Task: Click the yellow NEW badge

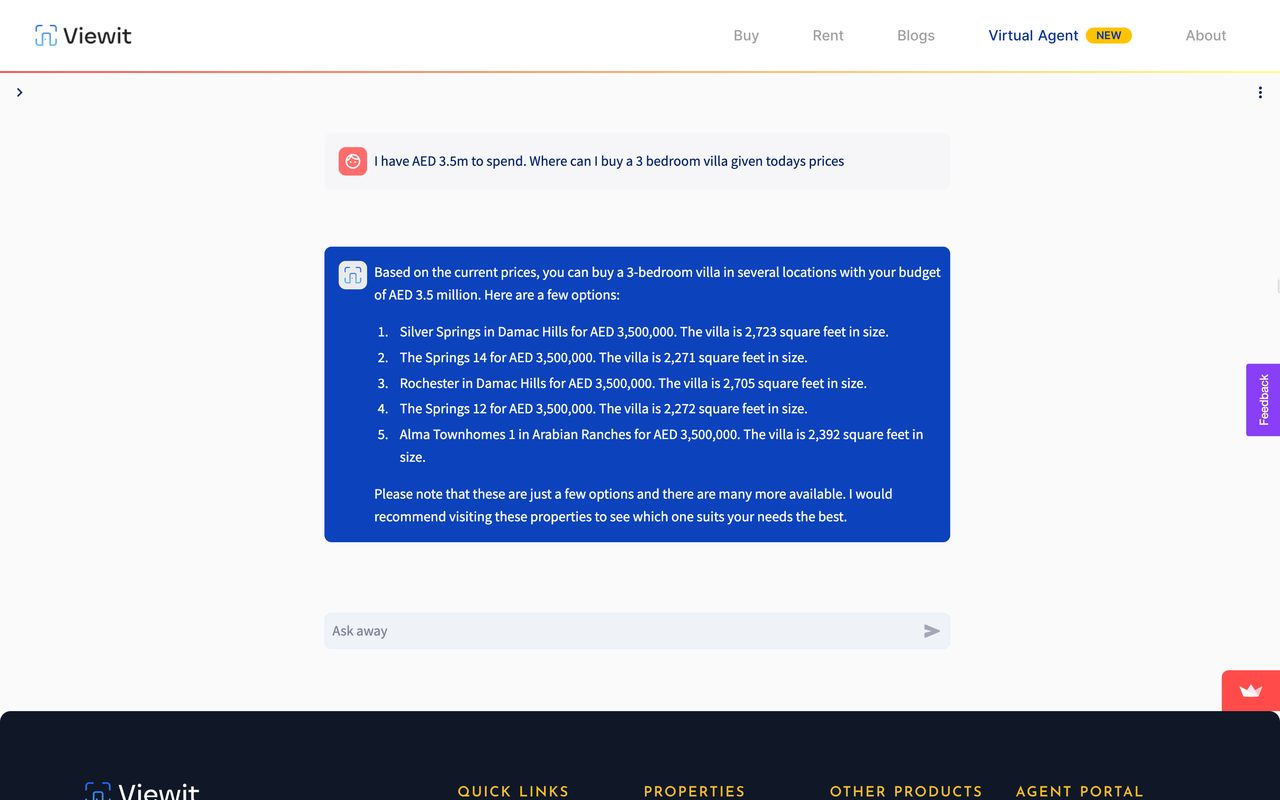Action: [1108, 36]
